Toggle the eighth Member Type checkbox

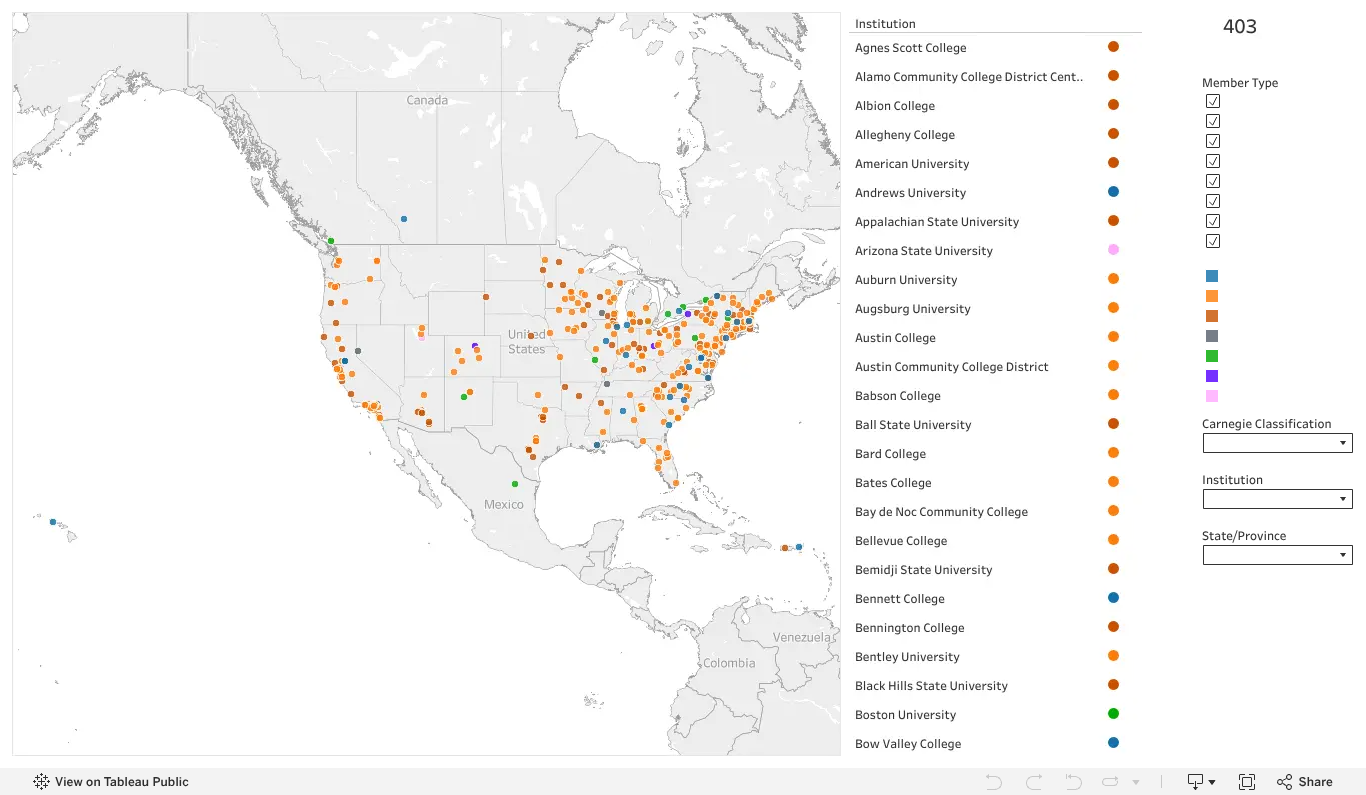click(x=1213, y=241)
